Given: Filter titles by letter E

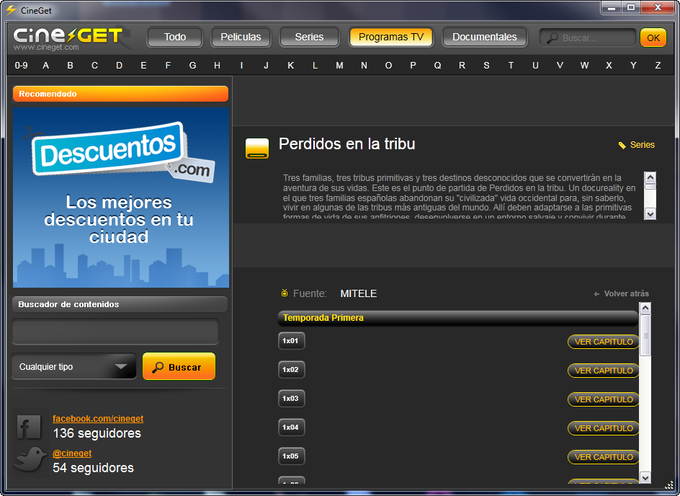Looking at the screenshot, I should pos(144,65).
